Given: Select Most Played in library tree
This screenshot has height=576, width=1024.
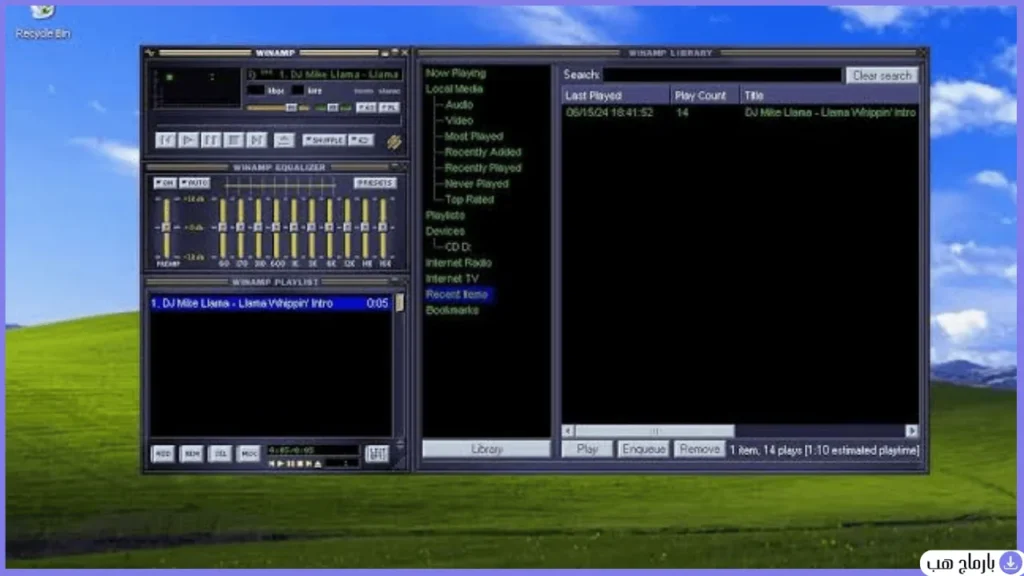Looking at the screenshot, I should pyautogui.click(x=474, y=136).
